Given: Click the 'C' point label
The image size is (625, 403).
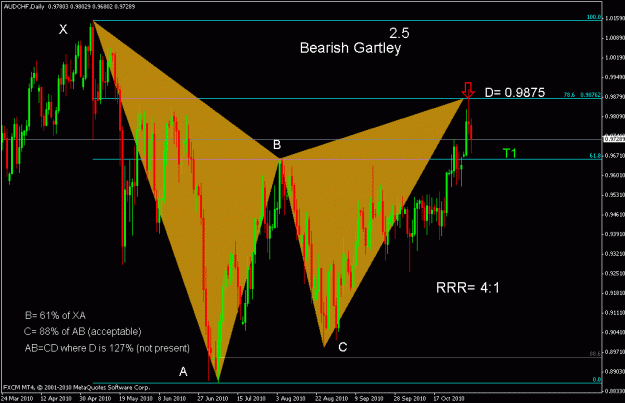Looking at the screenshot, I should pos(342,347).
